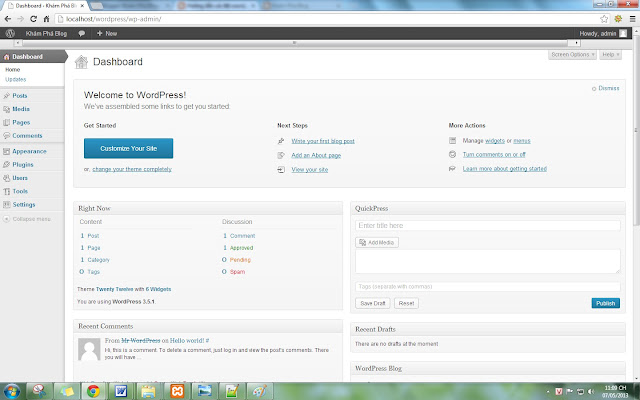Image resolution: width=640 pixels, height=400 pixels.
Task: Click QuickPress title input field
Action: coord(488,225)
